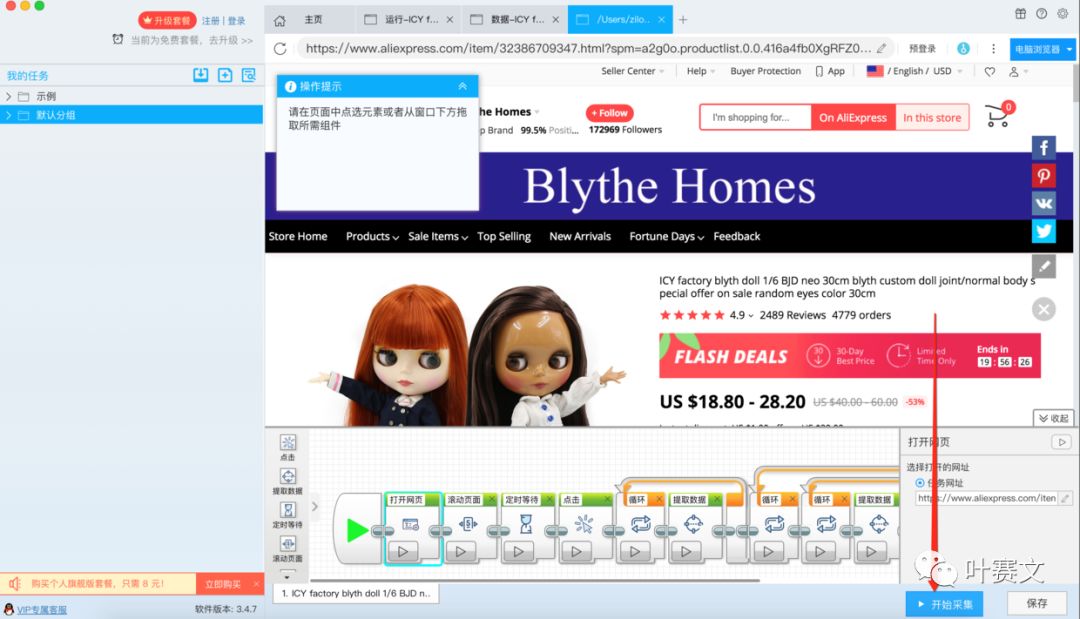Select the 点击 step block in the workflow
This screenshot has height=619, width=1080.
click(x=584, y=527)
